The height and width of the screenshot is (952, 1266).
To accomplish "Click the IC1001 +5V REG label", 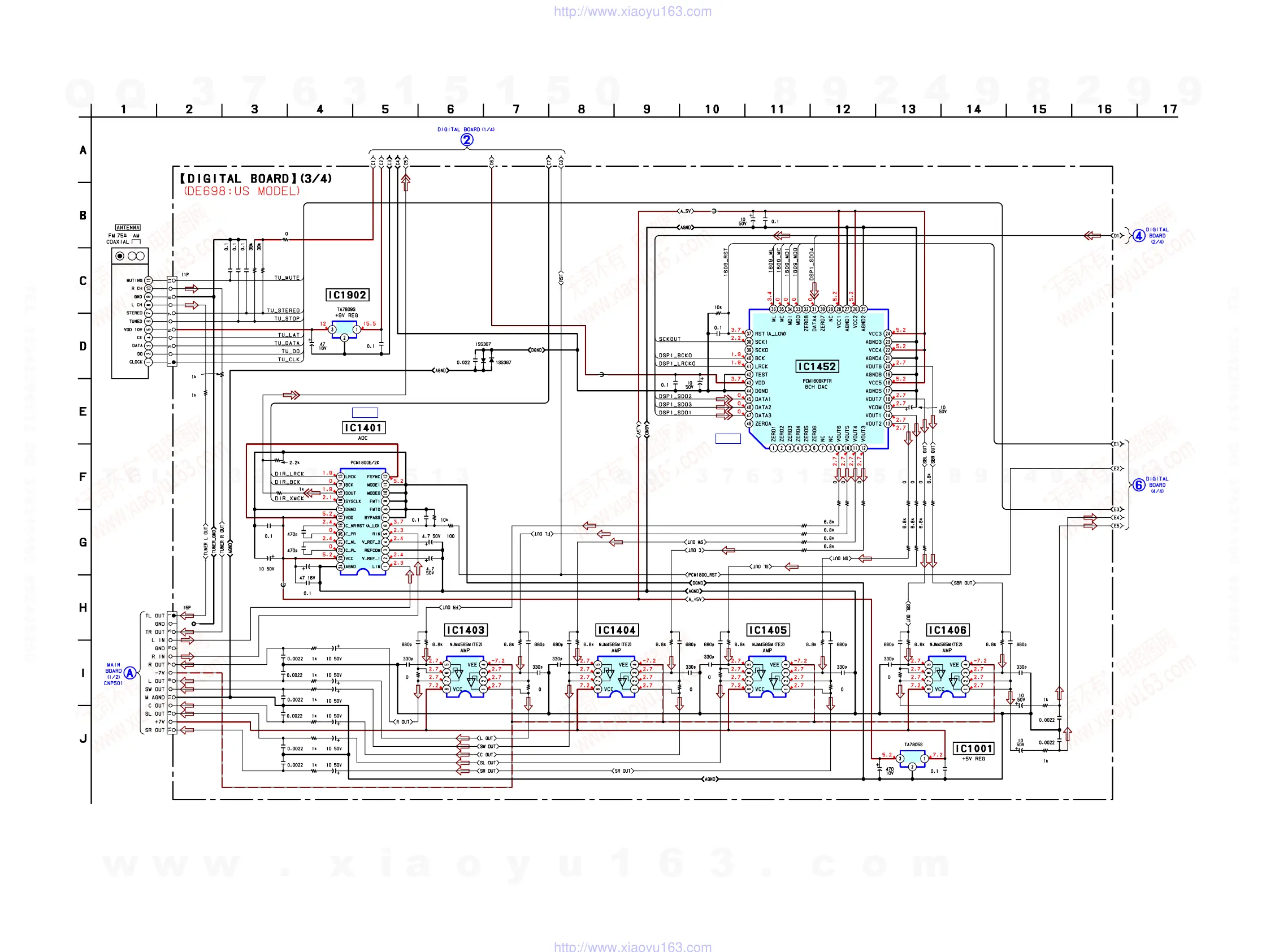I will (x=974, y=749).
